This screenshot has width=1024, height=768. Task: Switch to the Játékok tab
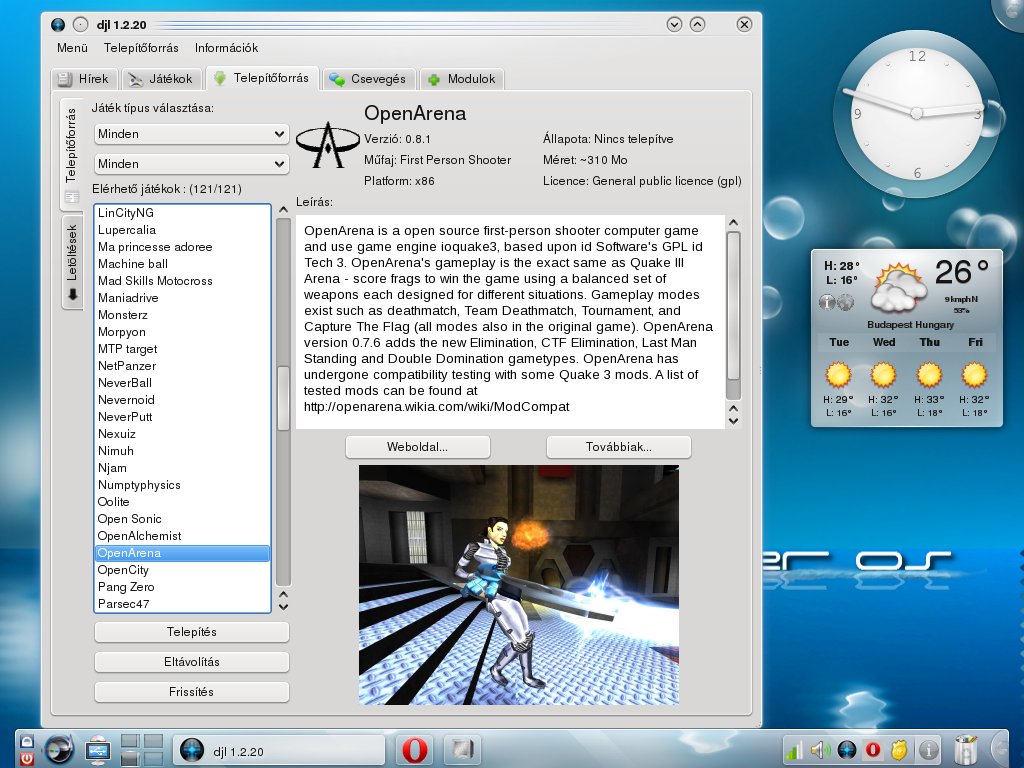161,79
